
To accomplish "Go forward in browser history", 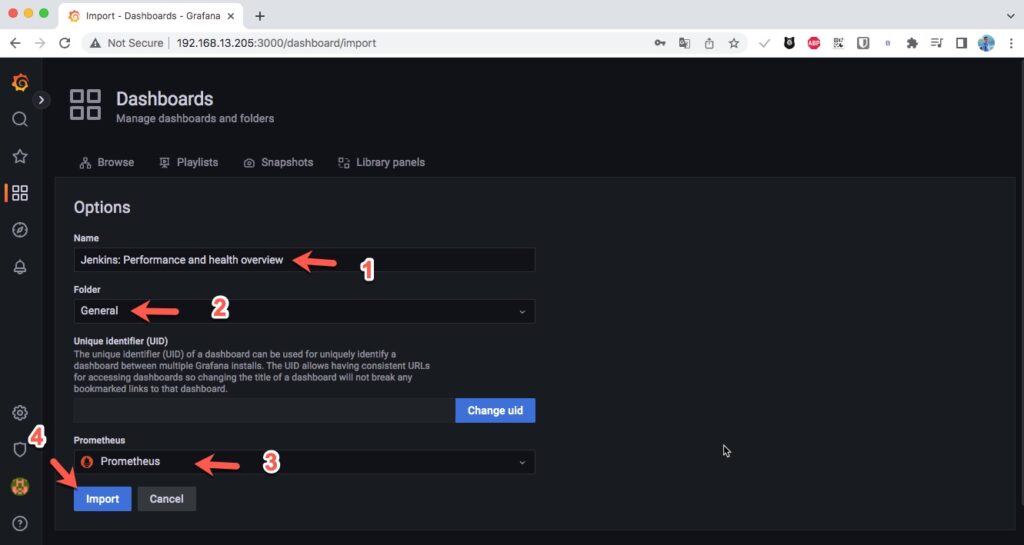I will tap(40, 43).
